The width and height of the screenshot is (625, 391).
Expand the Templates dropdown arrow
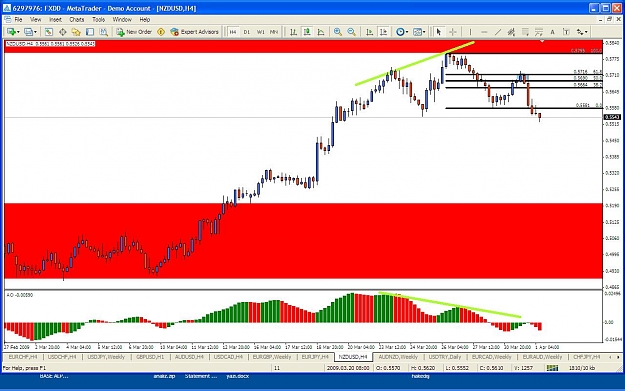pyautogui.click(x=424, y=32)
